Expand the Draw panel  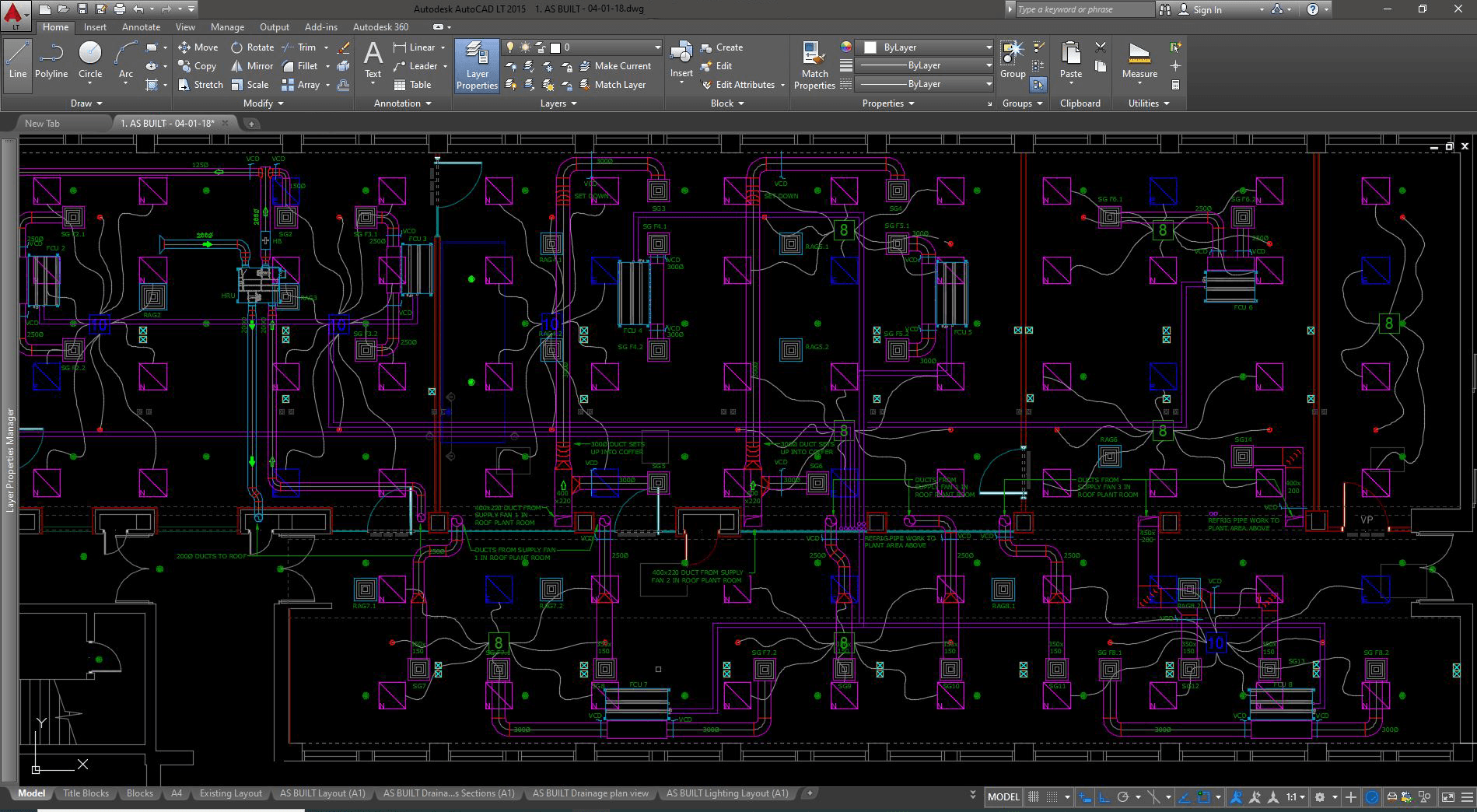(x=86, y=103)
